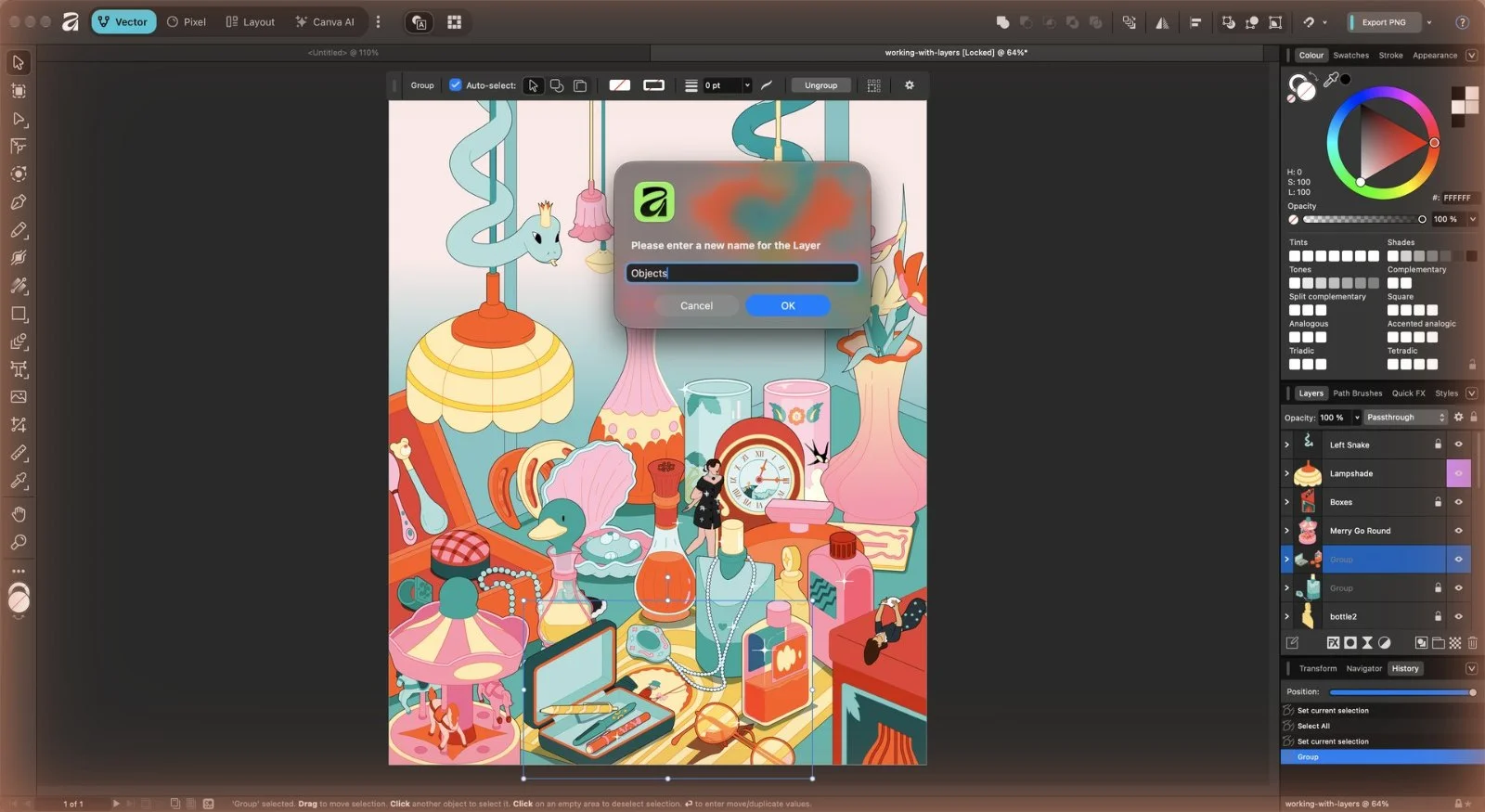
Task: Select the Move tool in the left toolbar
Action: coord(18,62)
